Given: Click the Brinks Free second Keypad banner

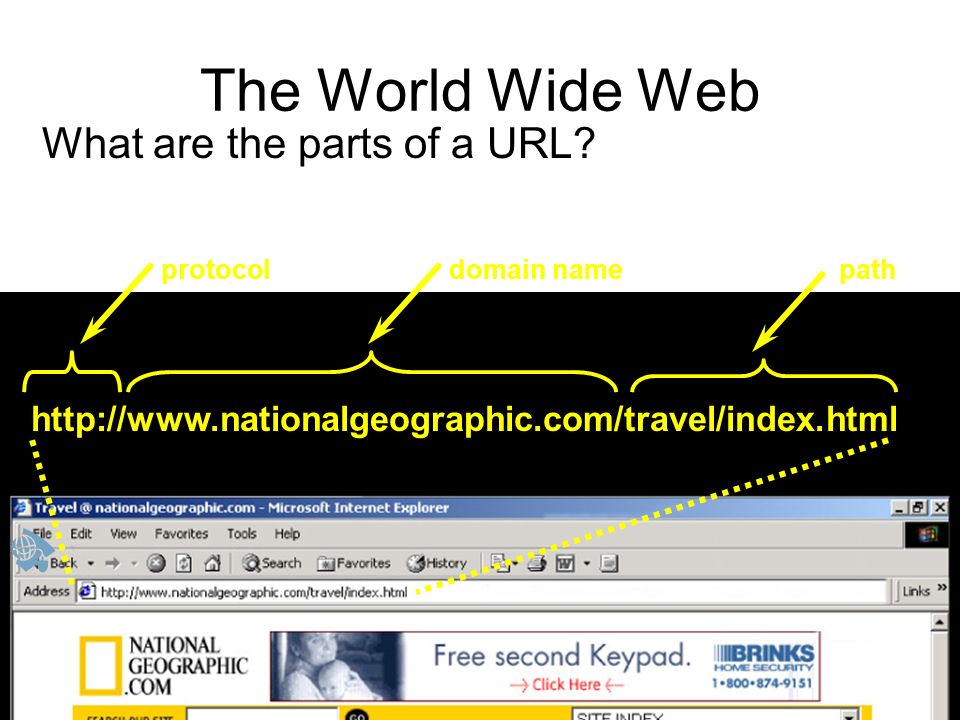Looking at the screenshot, I should click(545, 666).
